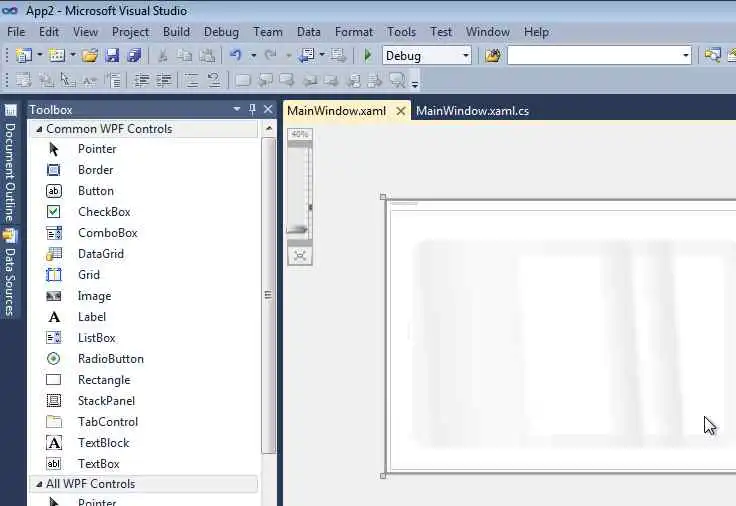Screen dimensions: 736x506
Task: Click the Toolbox vertical scrollbar
Action: (268, 296)
